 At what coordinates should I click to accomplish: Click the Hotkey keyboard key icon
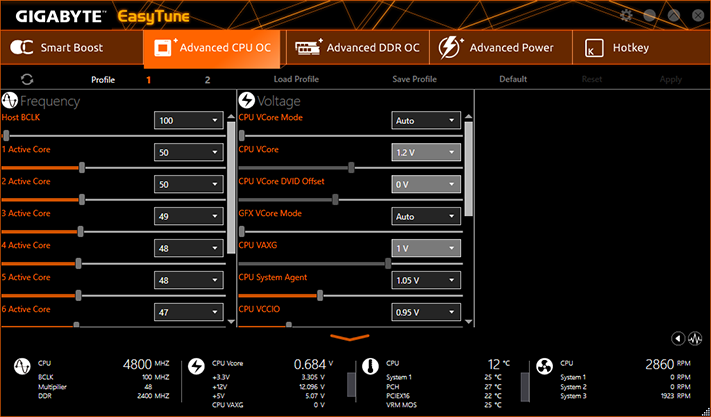tap(594, 48)
